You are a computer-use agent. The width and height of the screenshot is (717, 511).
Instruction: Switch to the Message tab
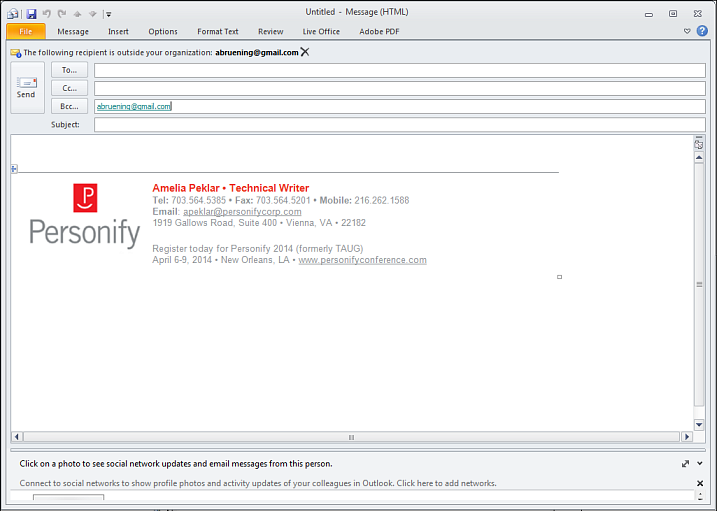tap(73, 32)
